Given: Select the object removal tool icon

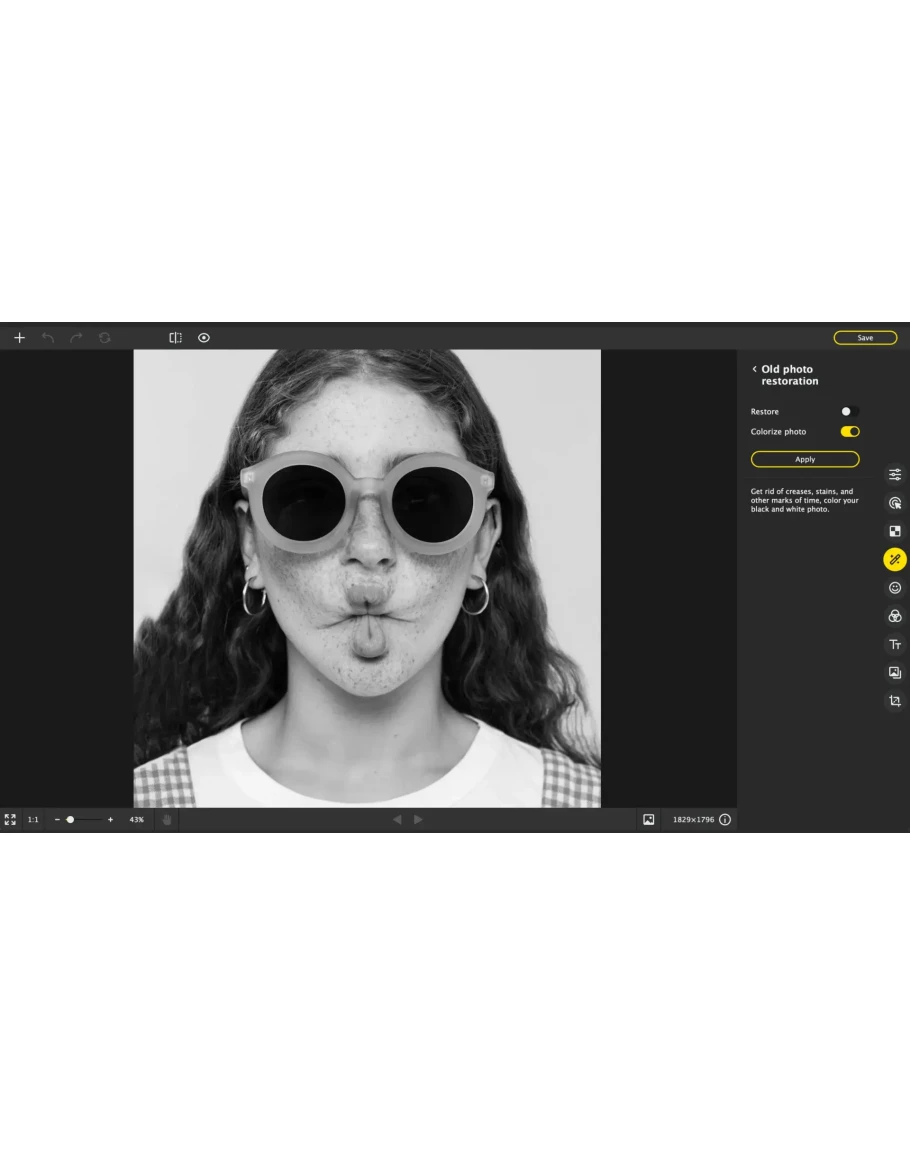Looking at the screenshot, I should pyautogui.click(x=895, y=503).
